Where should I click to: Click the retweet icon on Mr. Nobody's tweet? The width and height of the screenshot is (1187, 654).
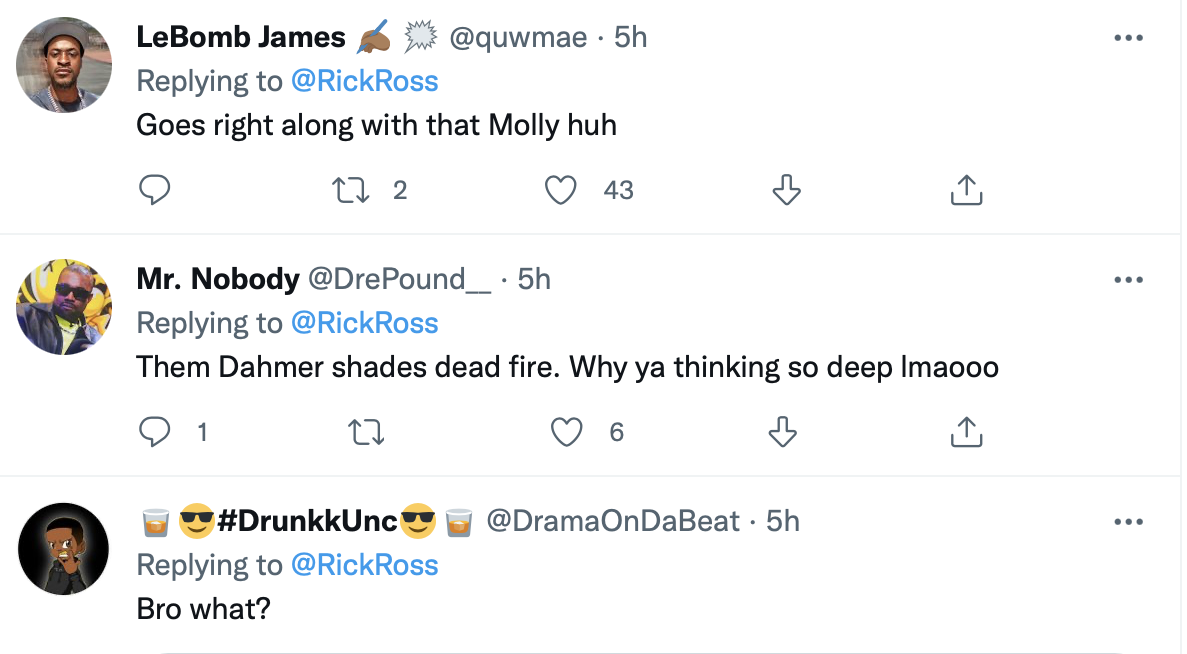[x=367, y=432]
